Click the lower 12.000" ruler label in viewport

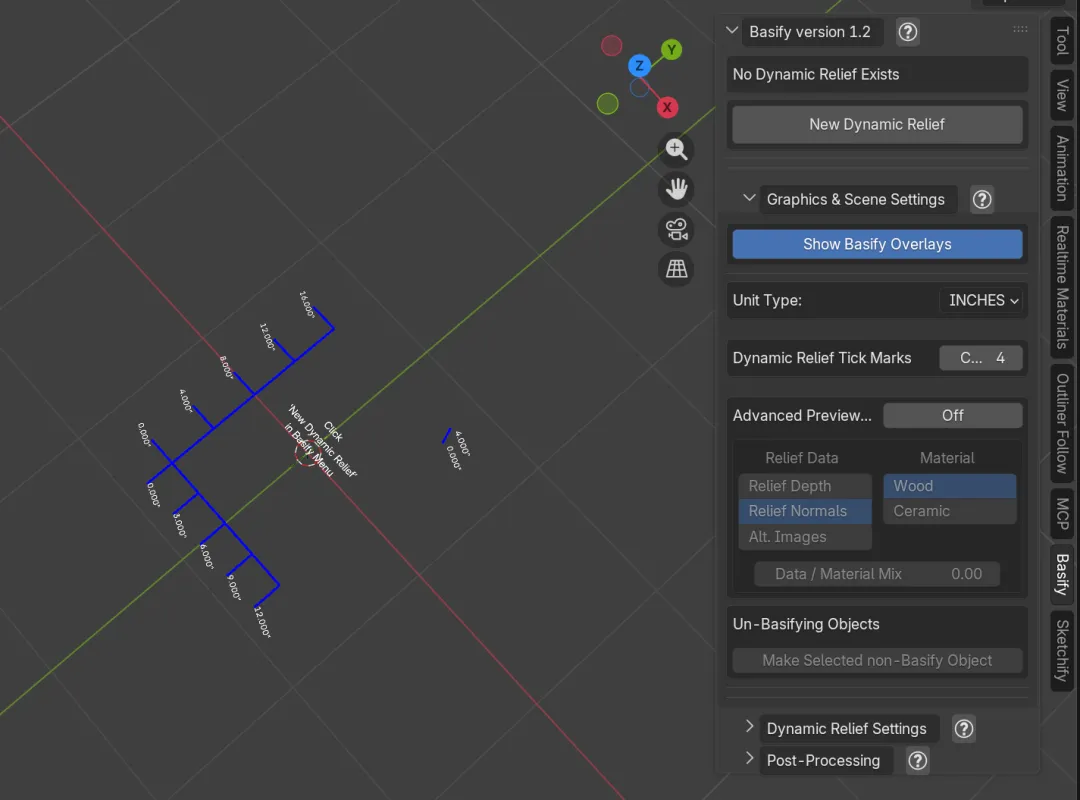(262, 622)
